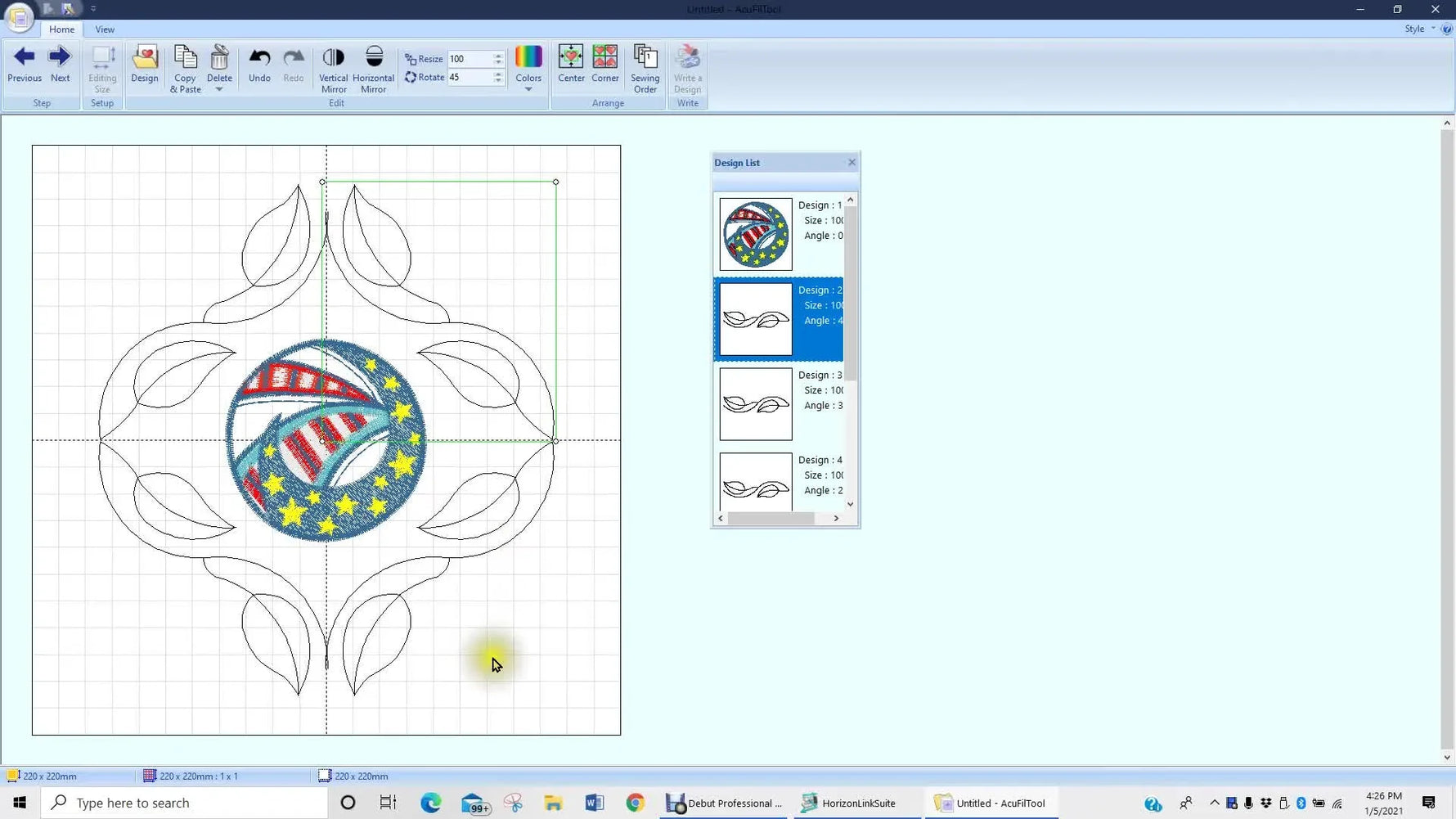The height and width of the screenshot is (819, 1456).
Task: Open Microsoft Word from the taskbar
Action: click(595, 803)
